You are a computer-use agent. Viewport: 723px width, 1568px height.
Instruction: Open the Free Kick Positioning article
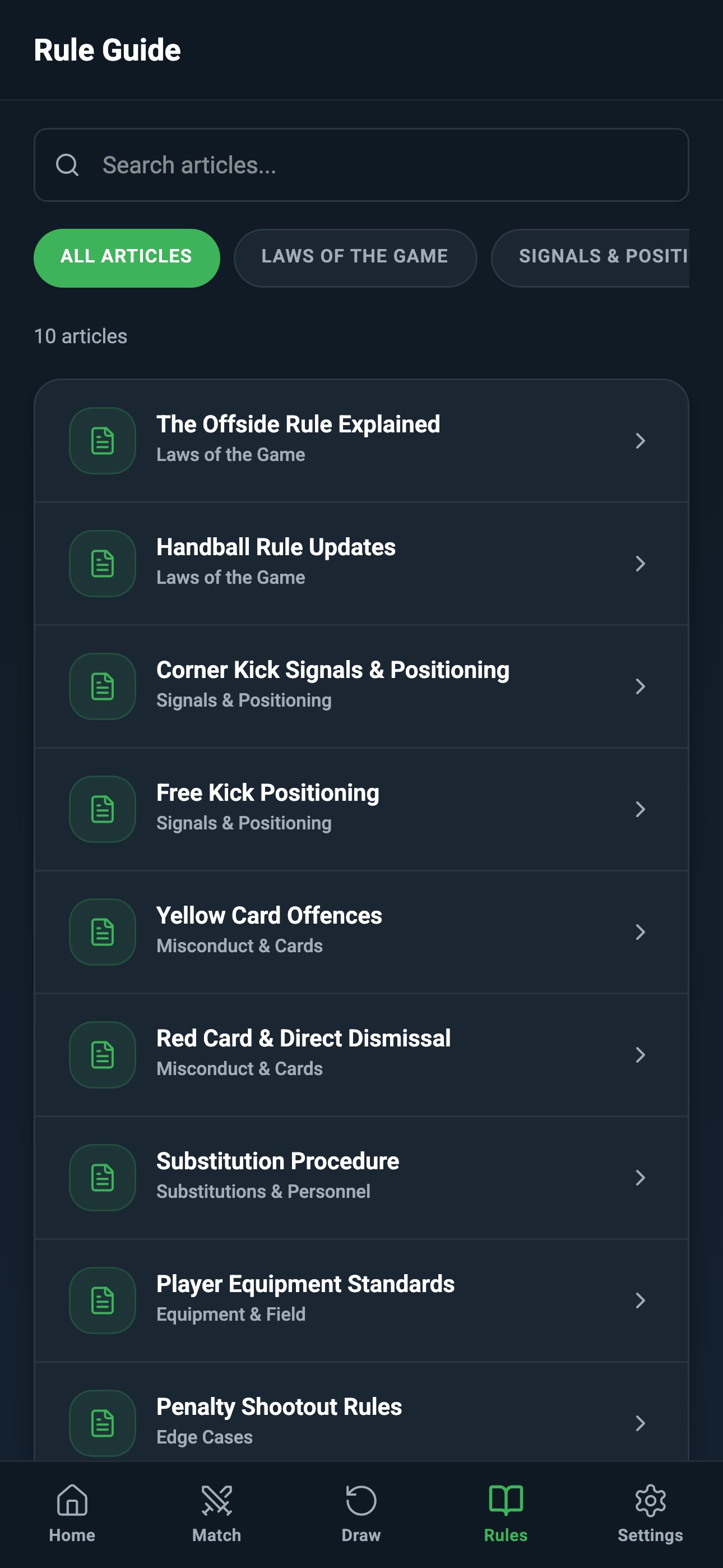361,809
